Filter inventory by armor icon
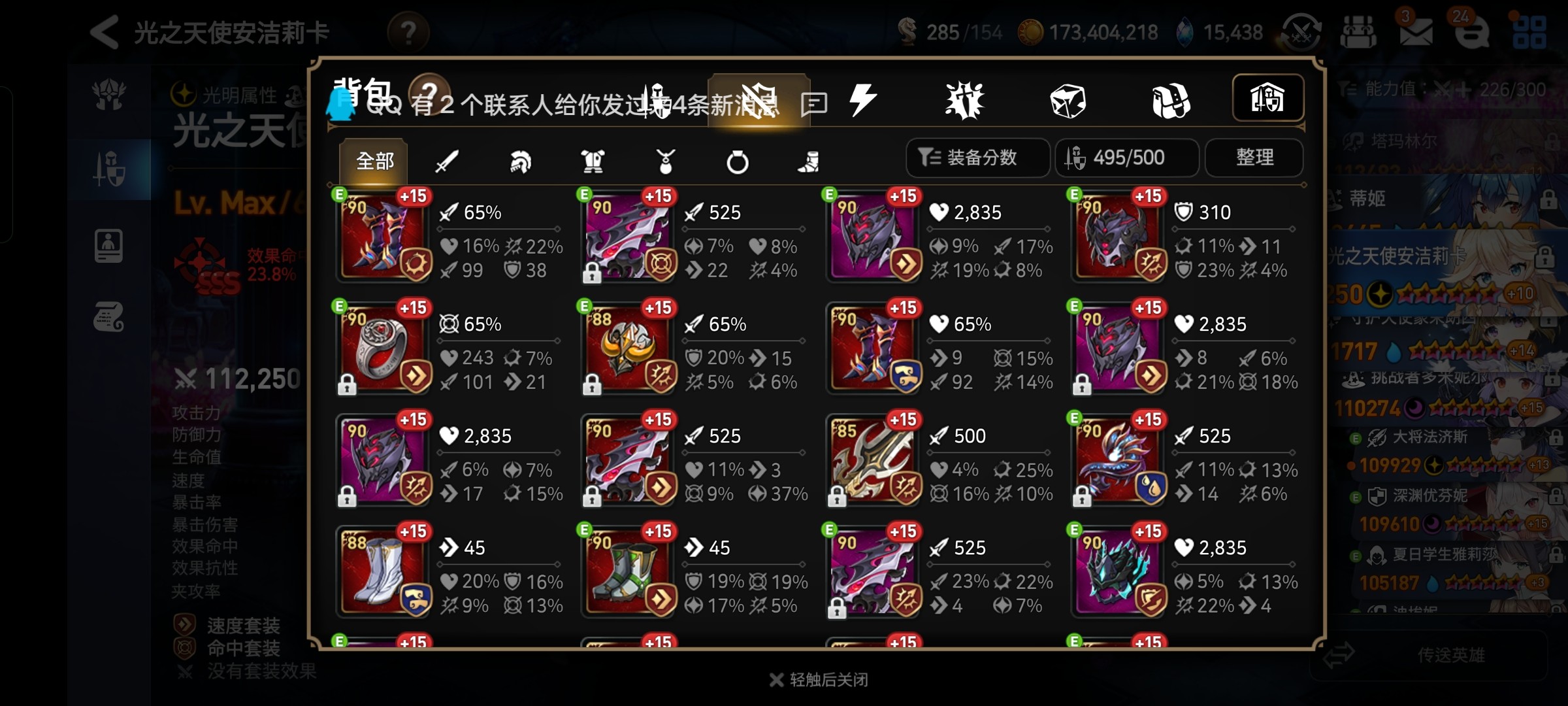This screenshot has width=1568, height=706. [x=593, y=161]
